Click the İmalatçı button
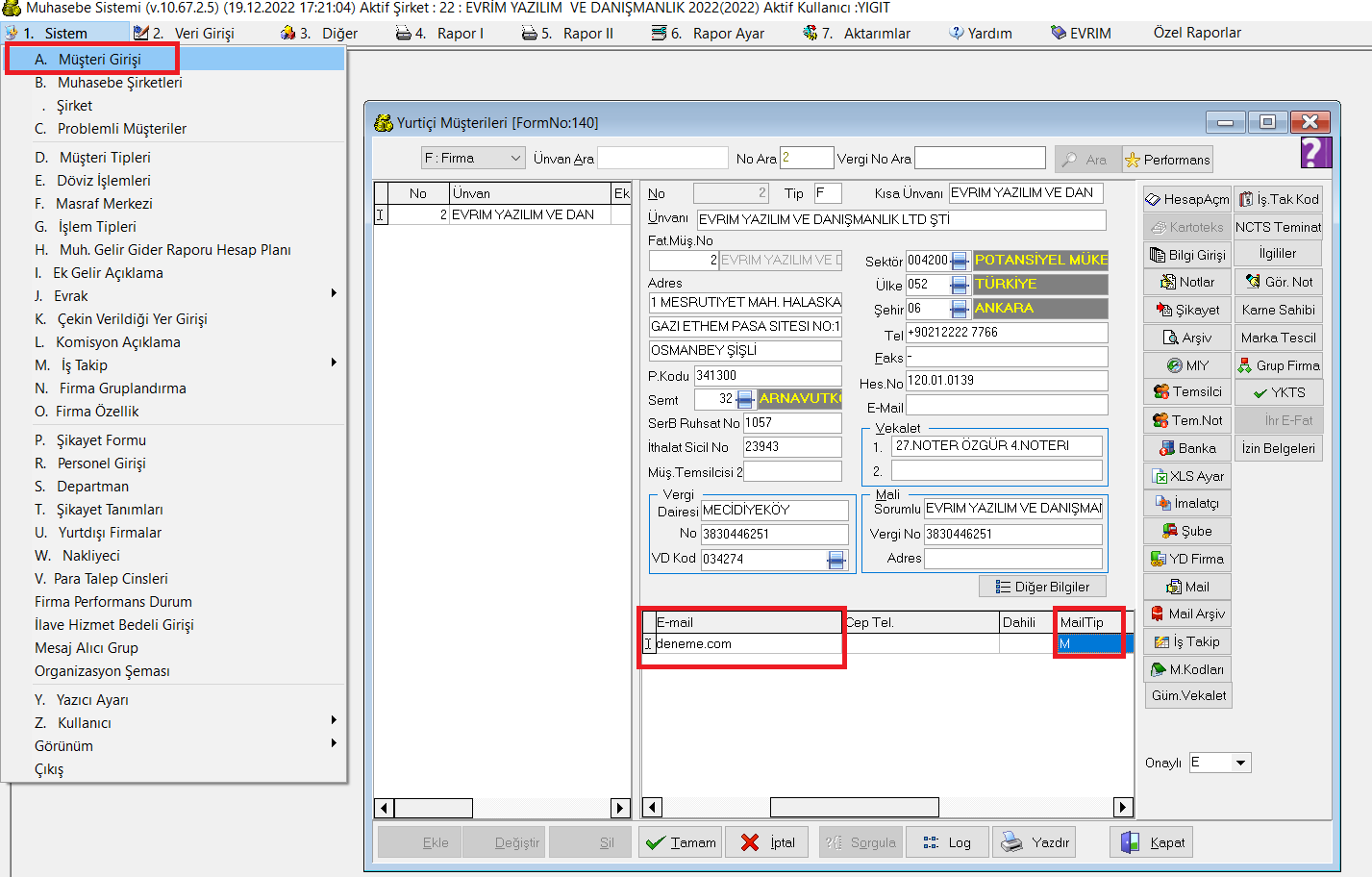Screen dimensions: 1372x877 [1187, 503]
